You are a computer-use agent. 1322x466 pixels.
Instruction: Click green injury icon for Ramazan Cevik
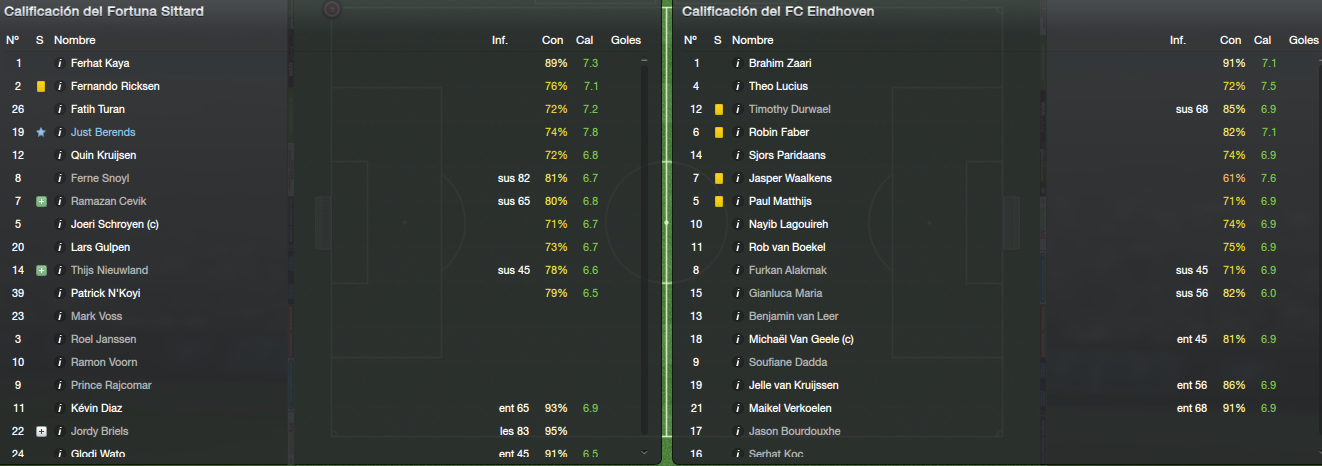[x=41, y=201]
